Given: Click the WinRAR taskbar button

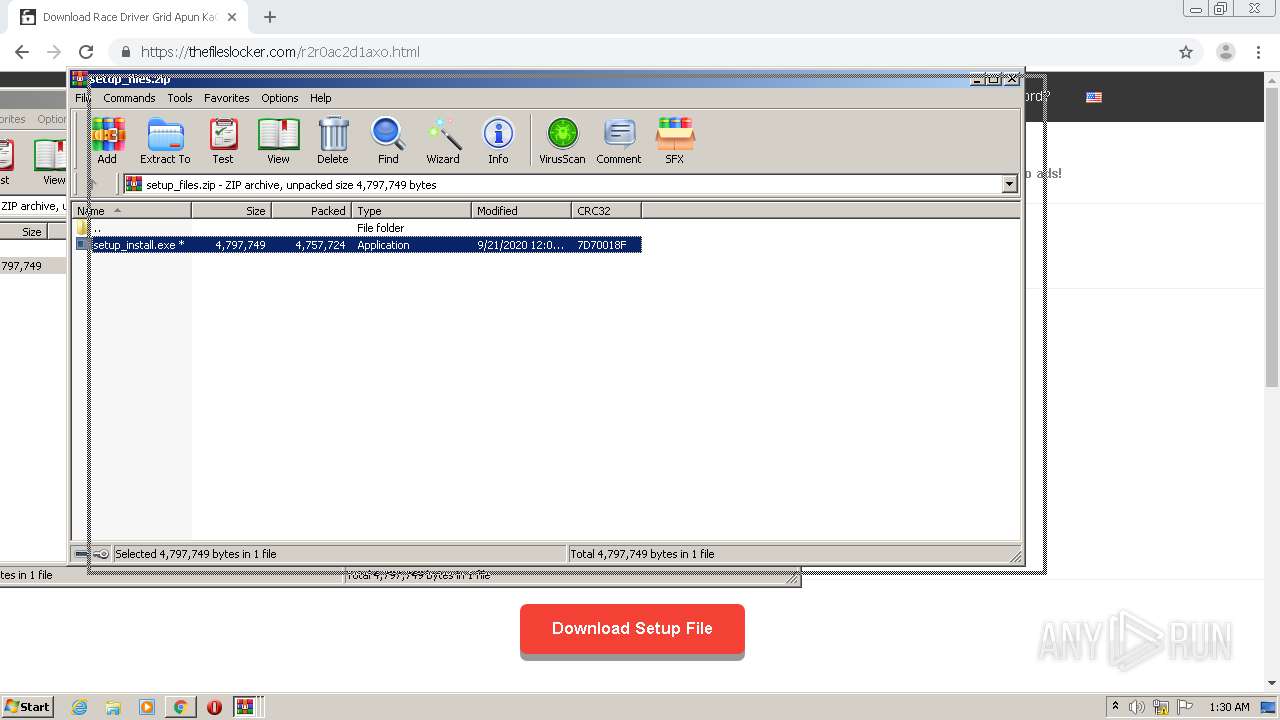Looking at the screenshot, I should click(246, 707).
